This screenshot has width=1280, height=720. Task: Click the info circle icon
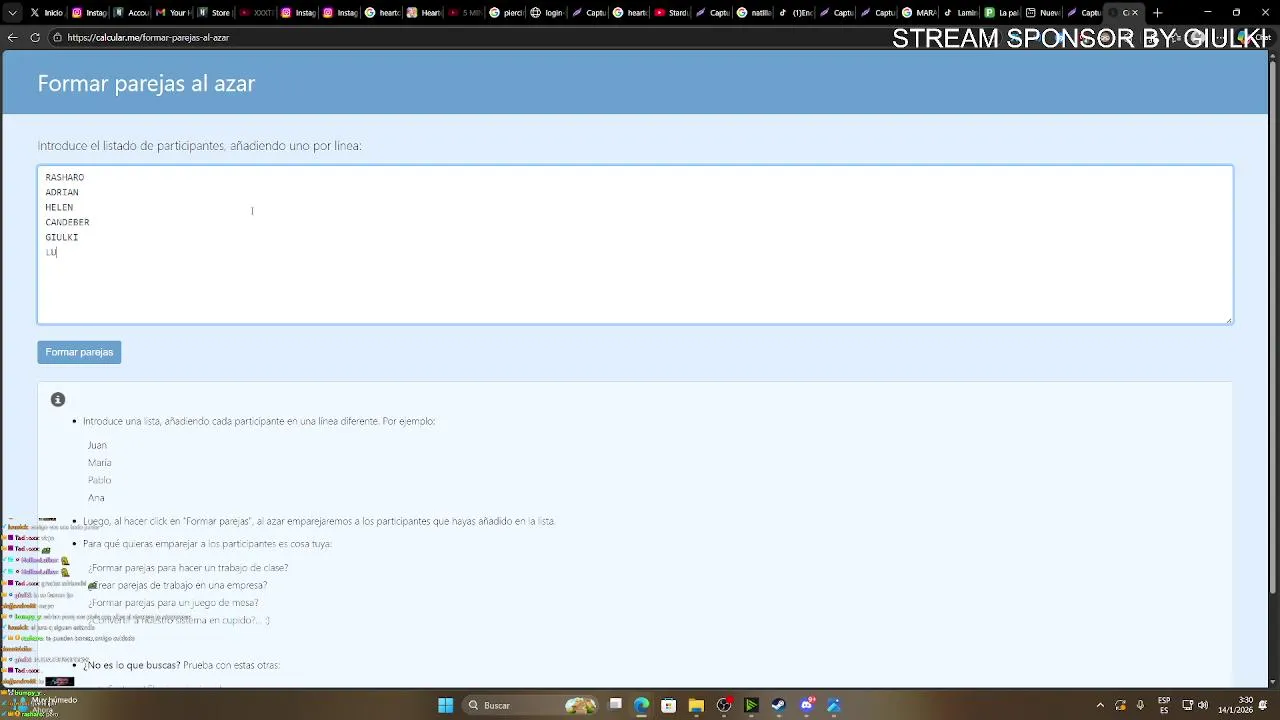coord(58,399)
